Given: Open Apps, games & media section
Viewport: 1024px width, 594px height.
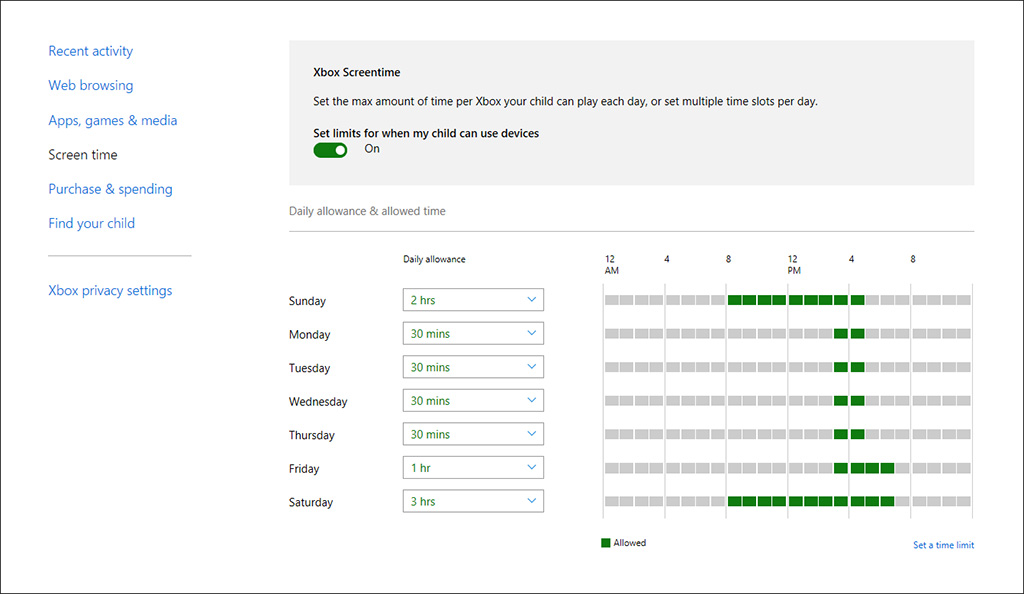Looking at the screenshot, I should click(x=112, y=120).
